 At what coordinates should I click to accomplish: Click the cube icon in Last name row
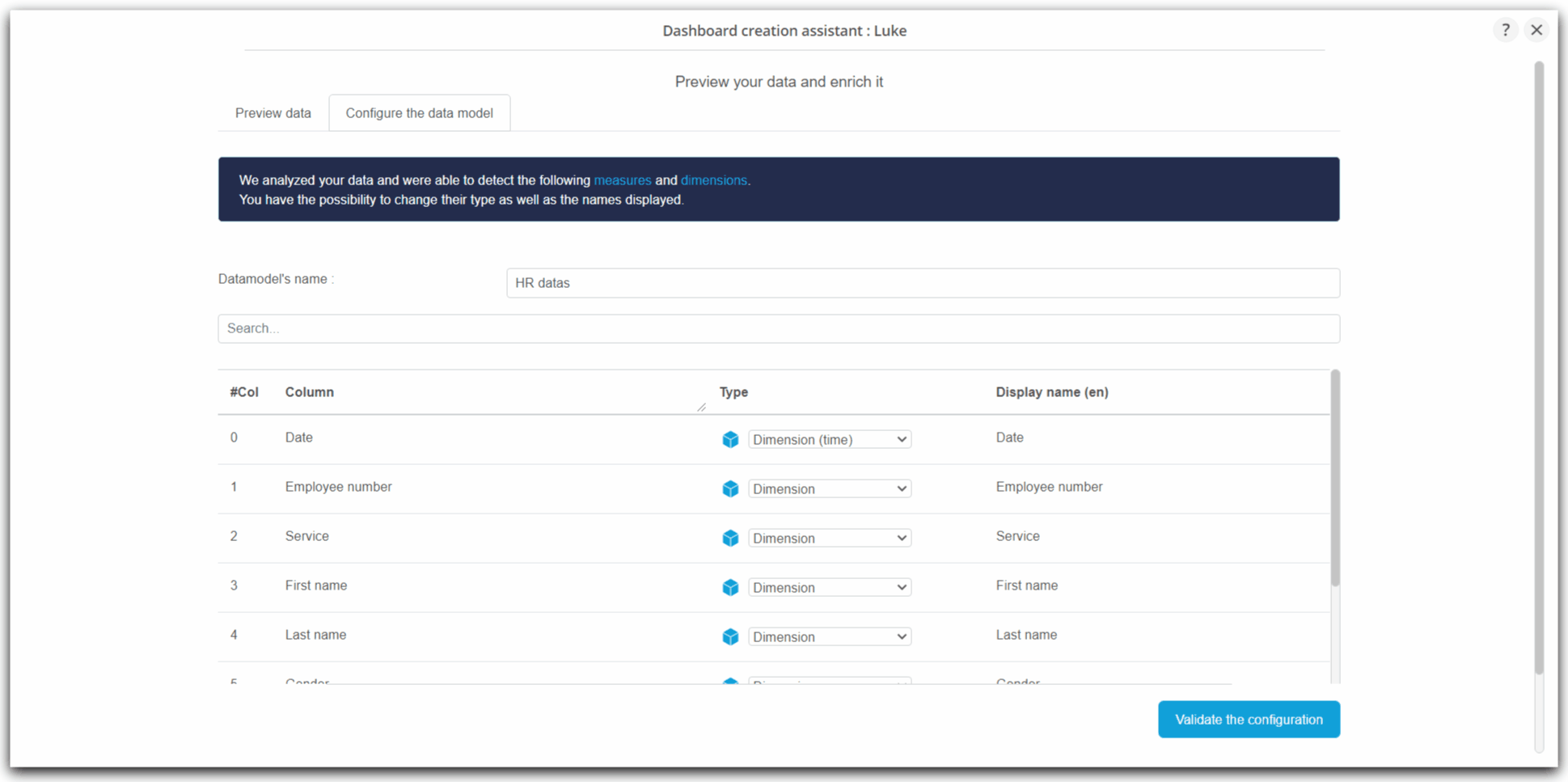[x=730, y=636]
